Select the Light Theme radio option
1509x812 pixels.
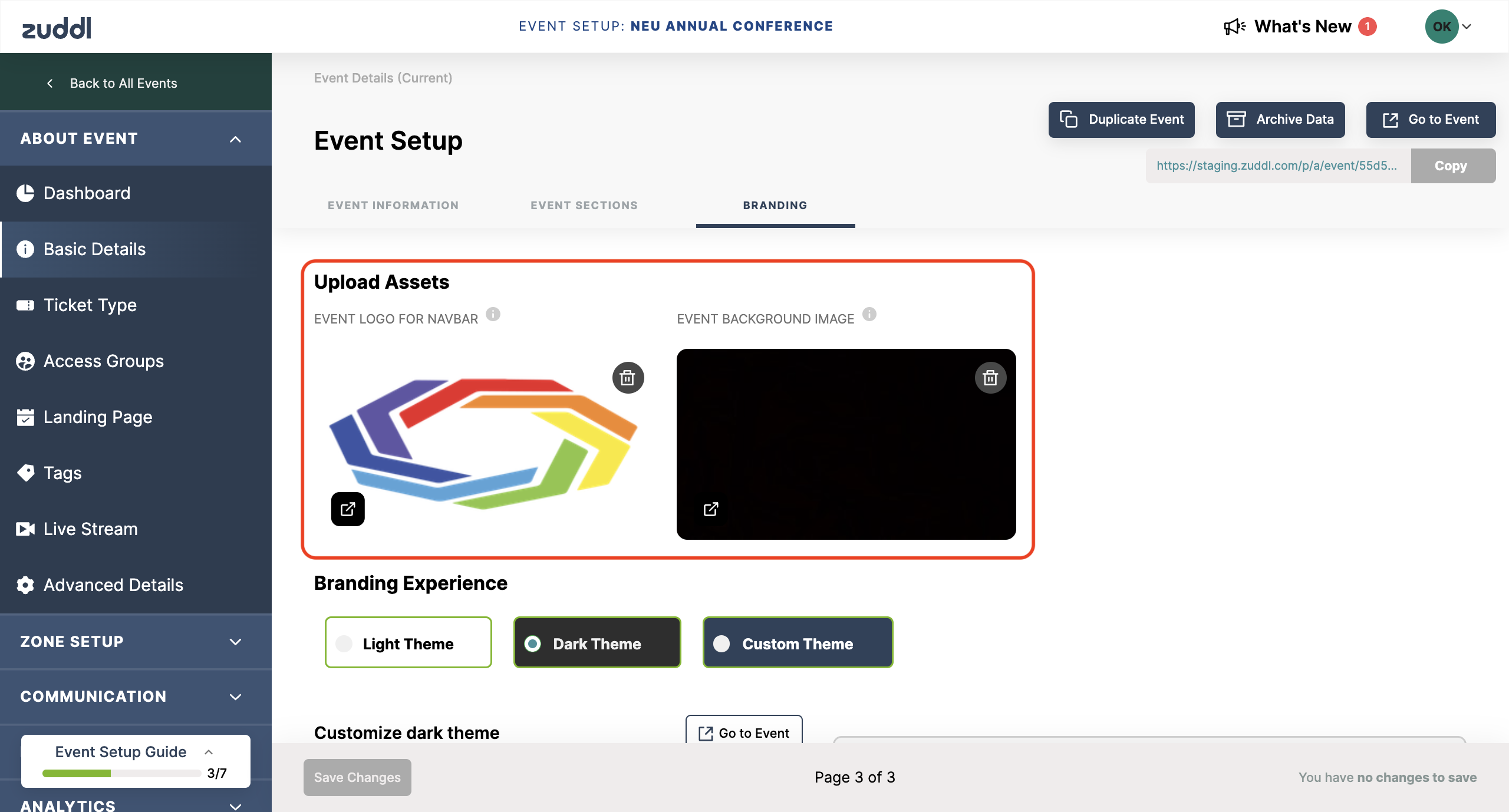click(x=344, y=643)
